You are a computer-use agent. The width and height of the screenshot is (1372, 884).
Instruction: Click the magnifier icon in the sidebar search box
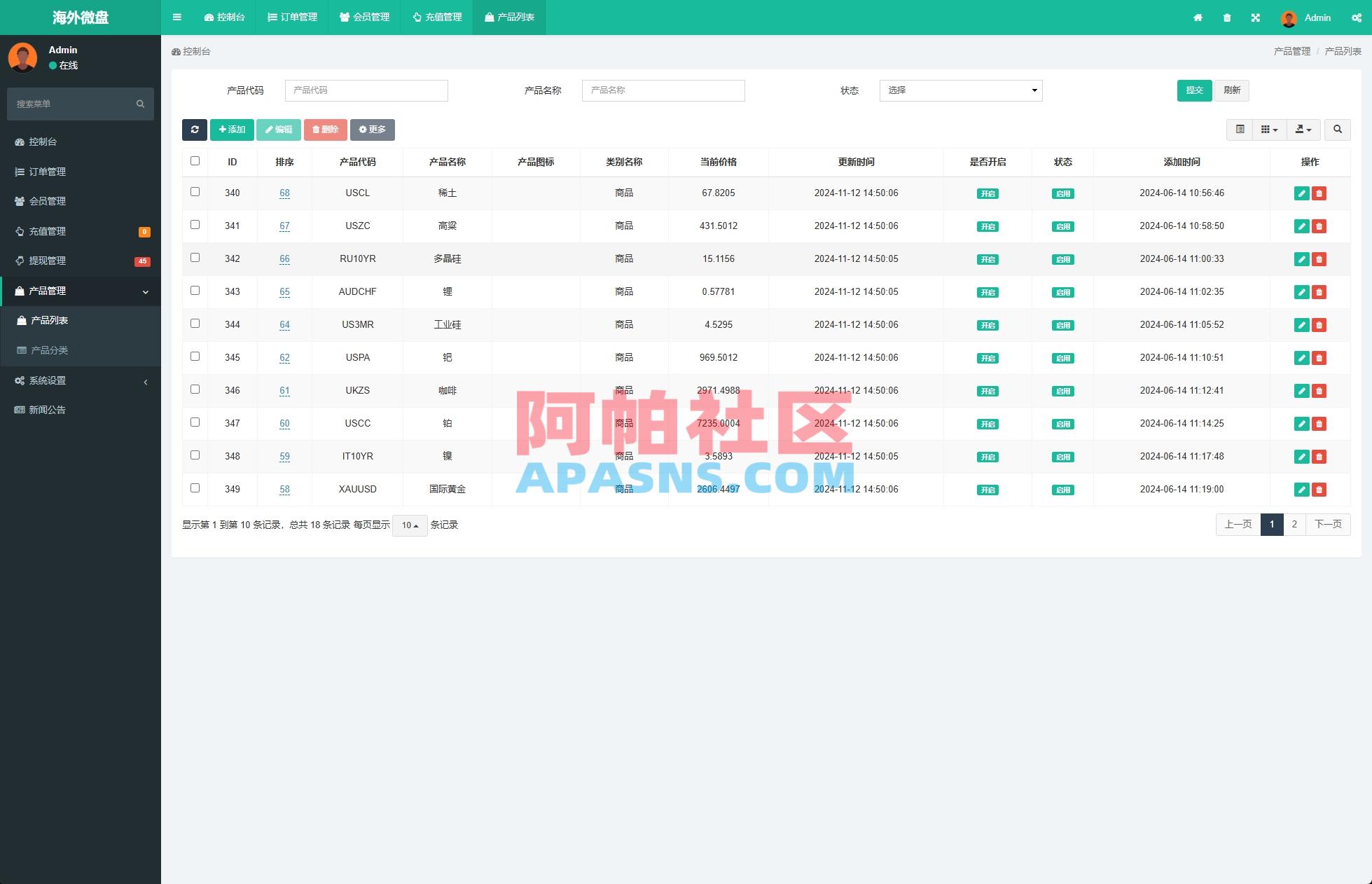139,104
